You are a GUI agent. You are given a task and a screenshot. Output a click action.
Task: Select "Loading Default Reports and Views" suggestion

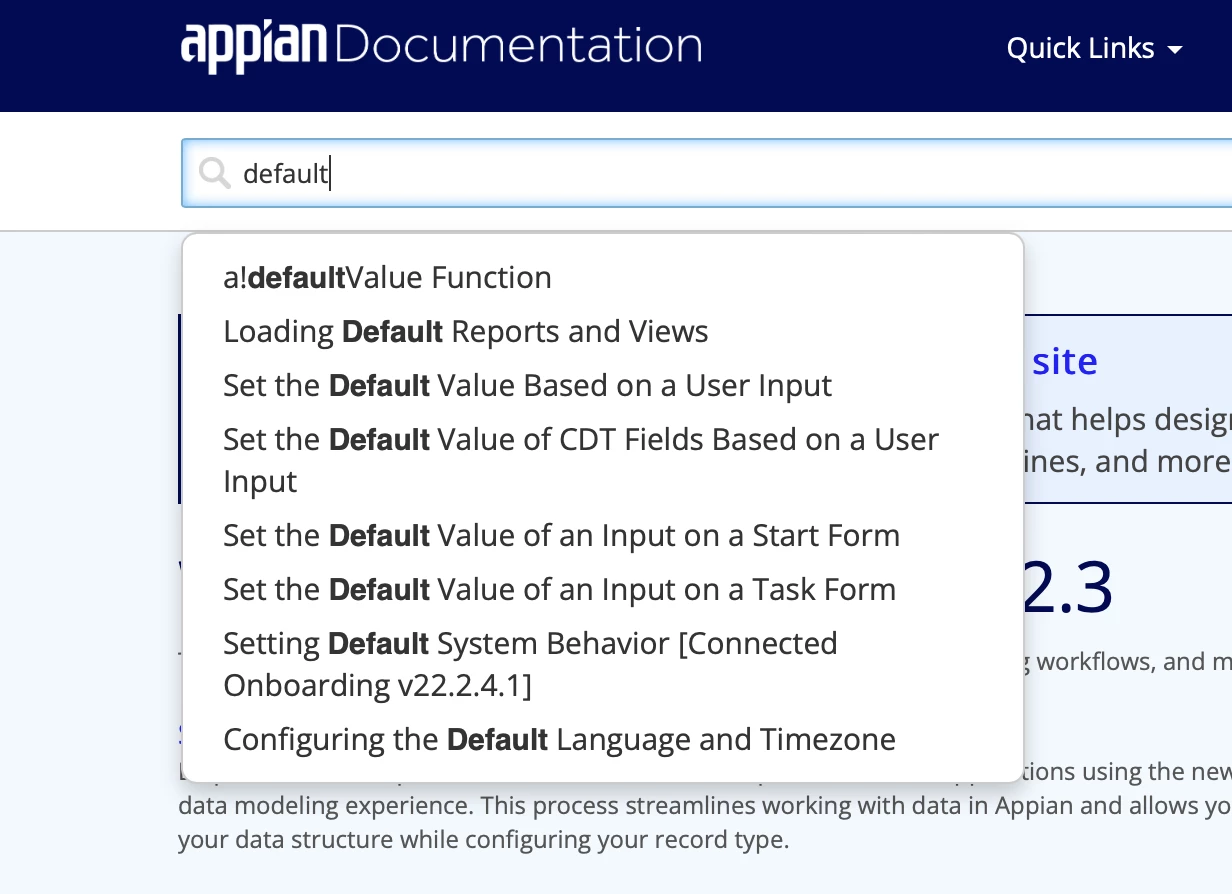coord(603,331)
